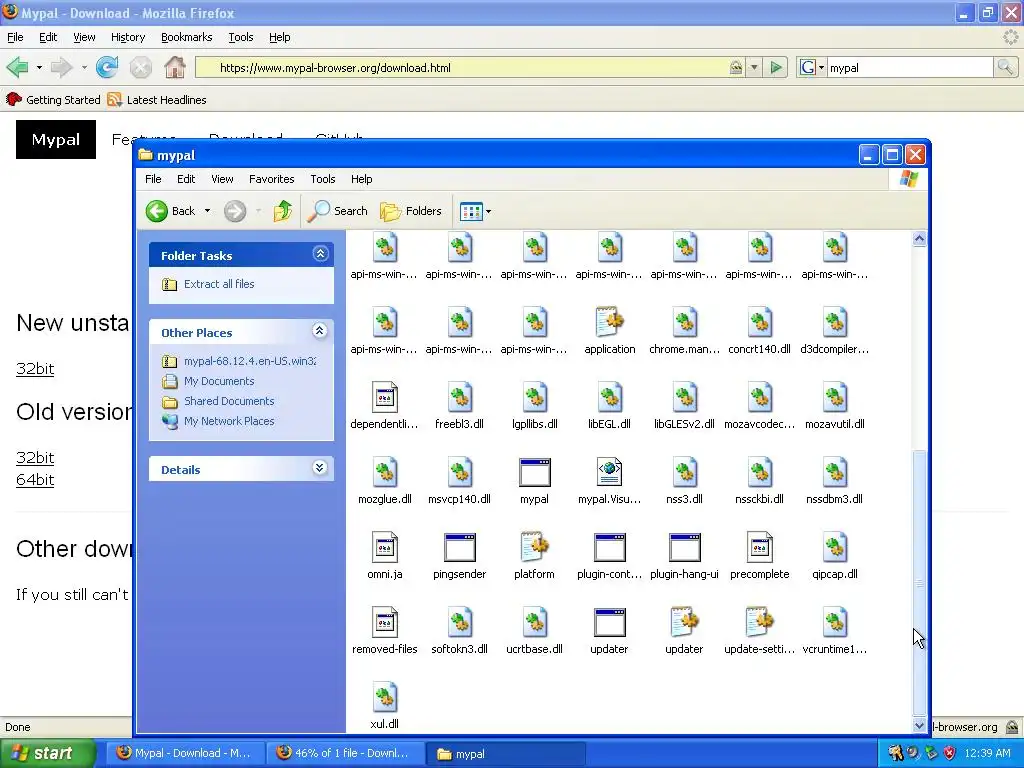Select the softokn3.dll file
Image resolution: width=1024 pixels, height=768 pixels.
[460, 631]
